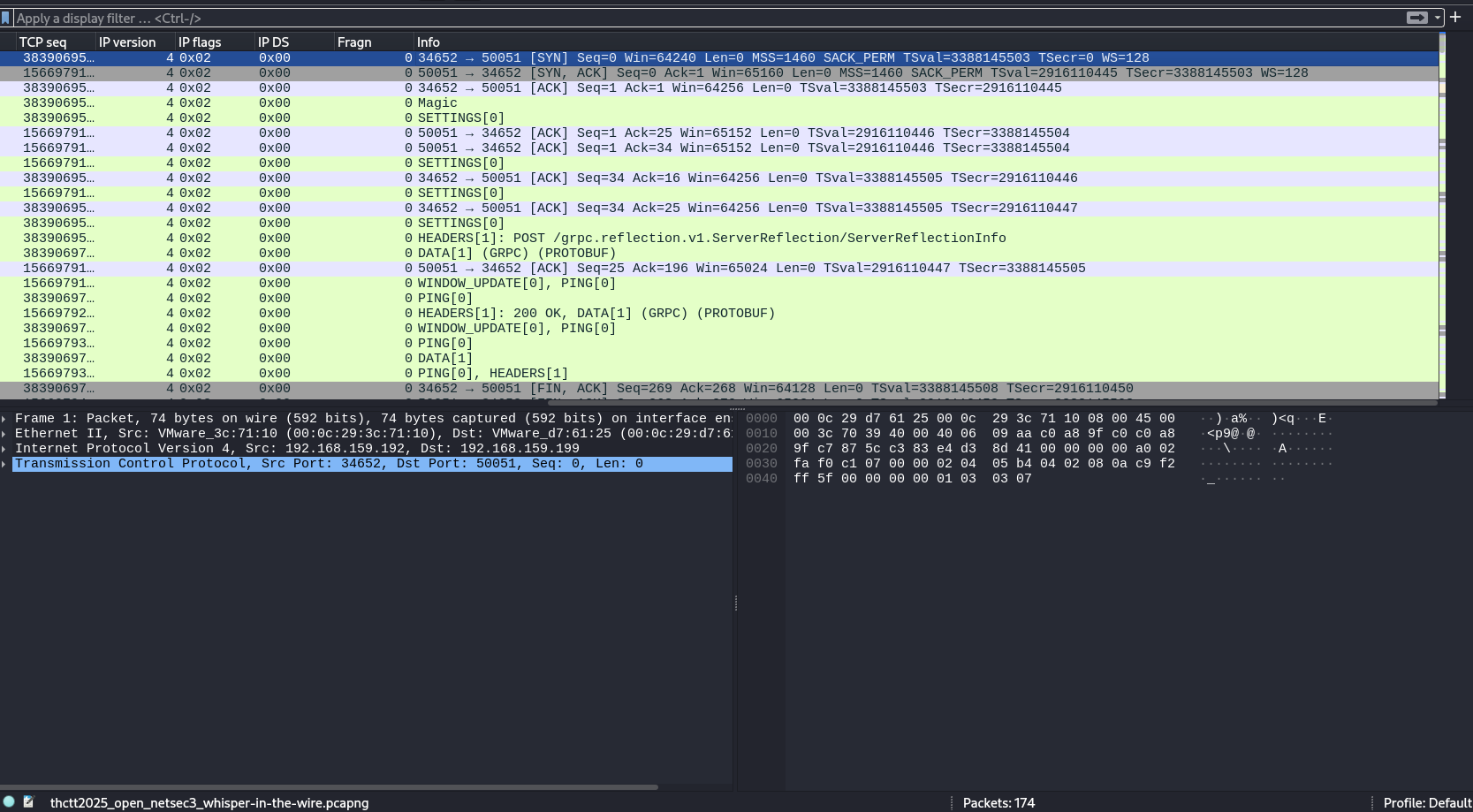Select the [FIN, ACK] Seq=269 packet row
1473x812 pixels.
(719, 388)
